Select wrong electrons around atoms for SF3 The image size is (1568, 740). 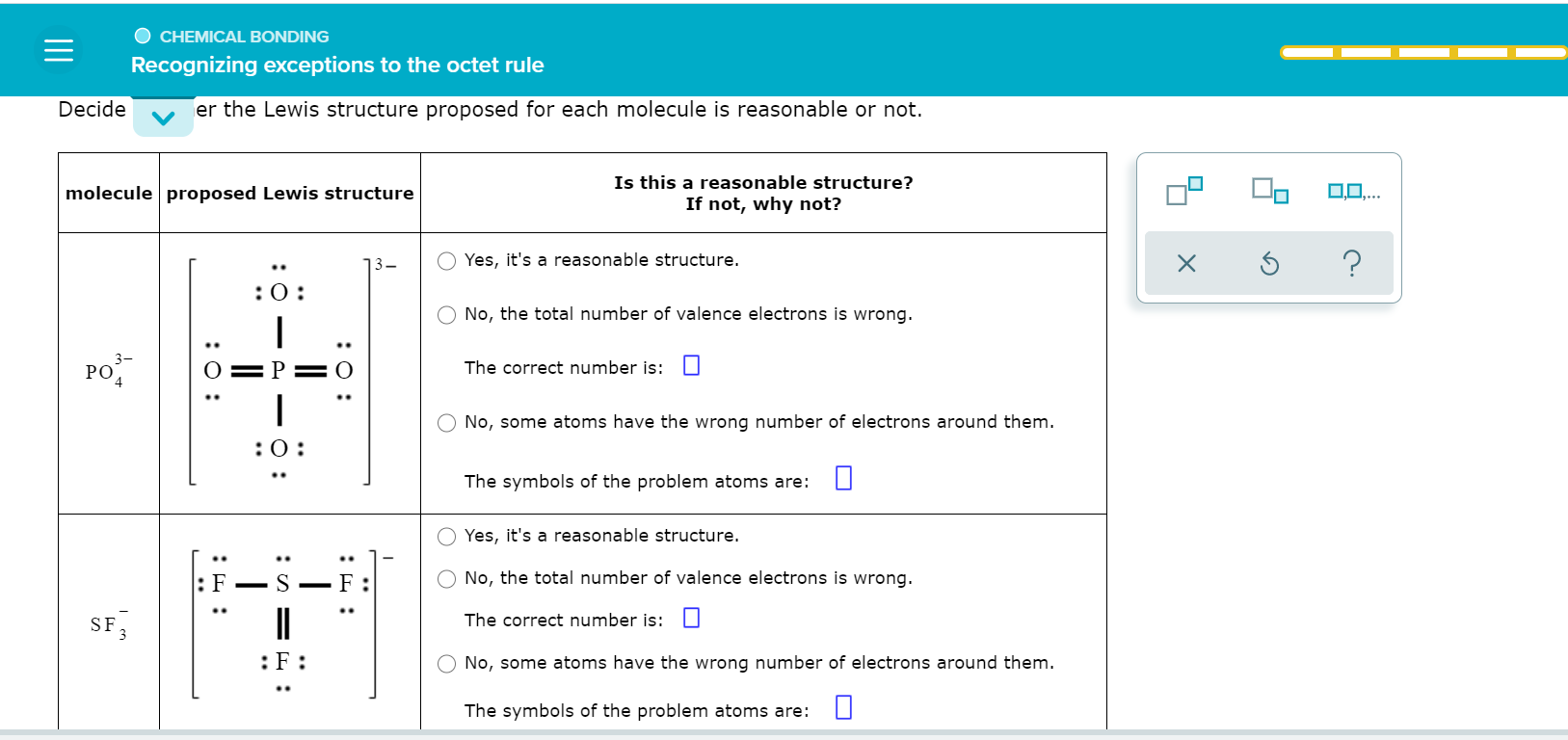pos(446,663)
